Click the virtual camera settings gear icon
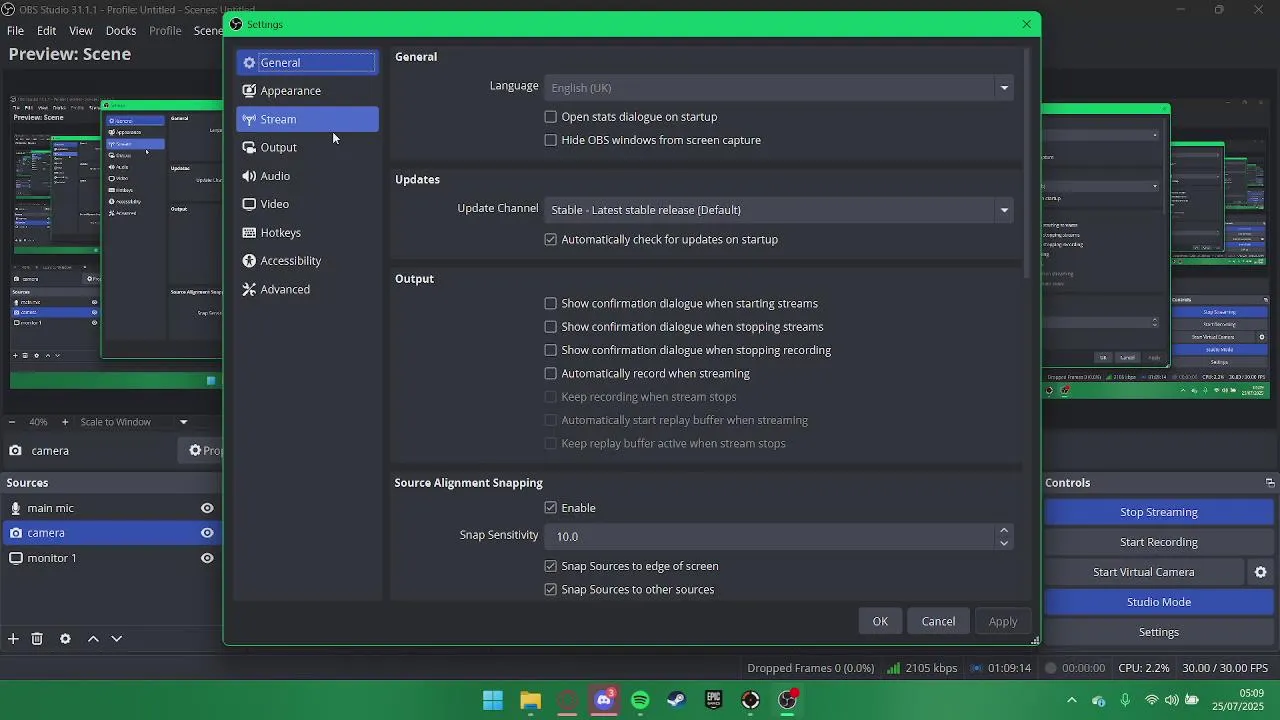 1260,572
